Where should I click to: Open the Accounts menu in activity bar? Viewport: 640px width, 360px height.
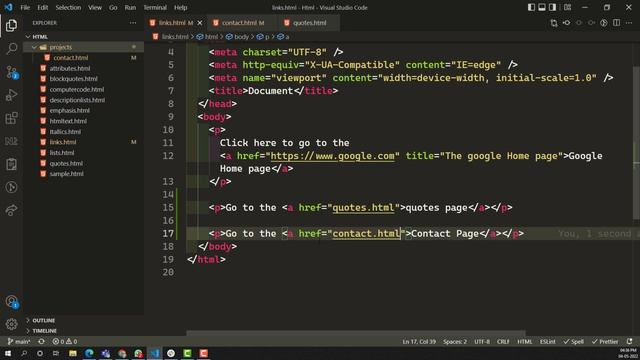(x=11, y=302)
